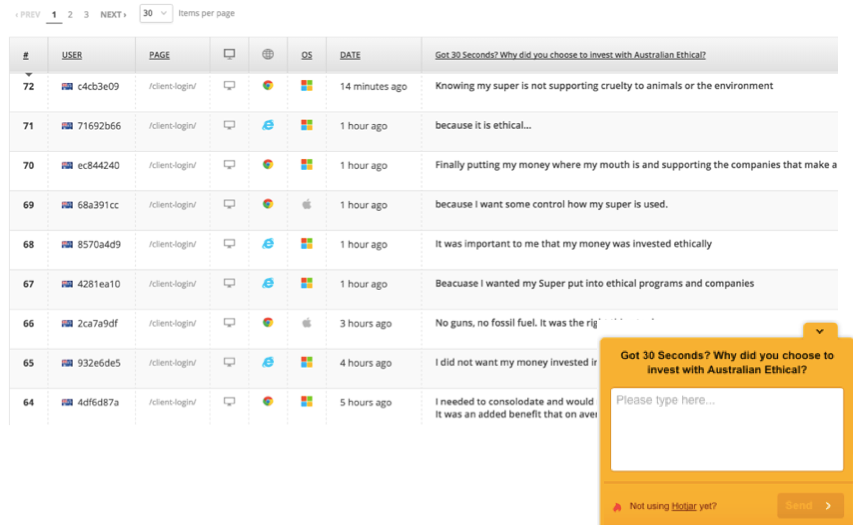Click '14 minutes ago' date cell
853x525 pixels.
[x=373, y=86]
